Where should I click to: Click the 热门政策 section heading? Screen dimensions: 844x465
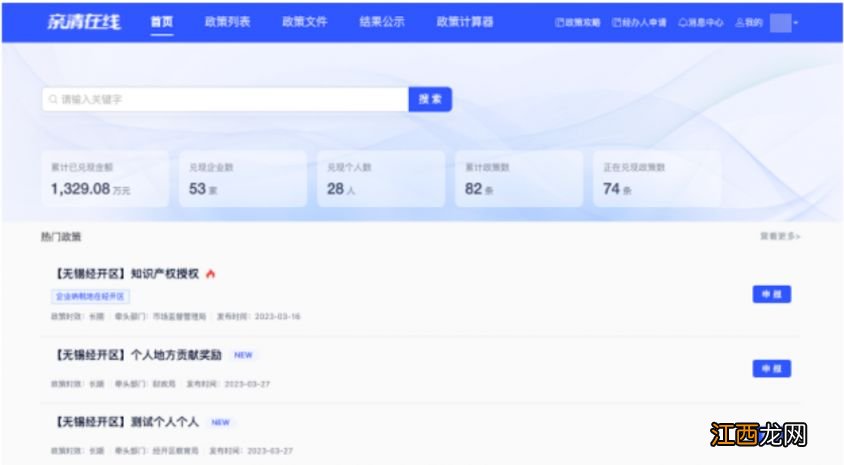[61, 237]
